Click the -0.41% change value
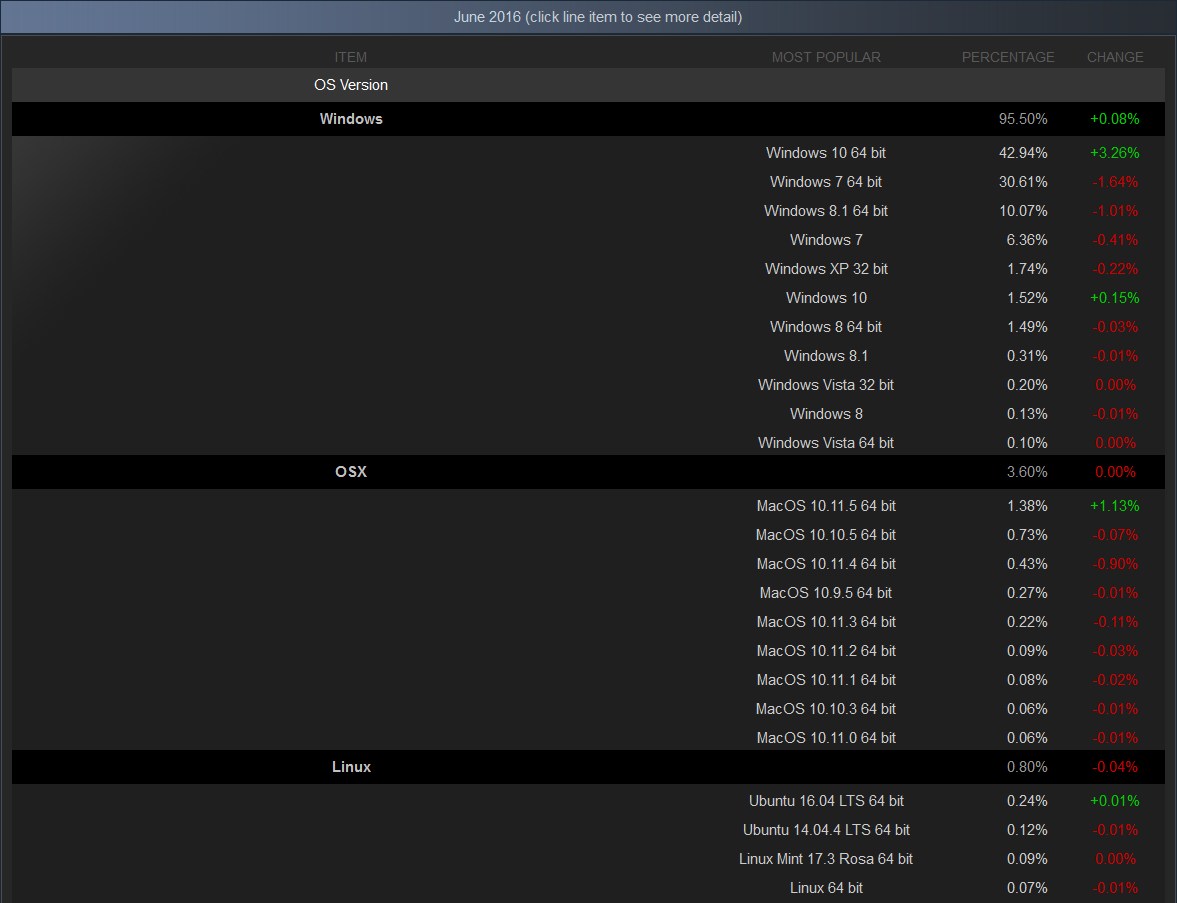This screenshot has height=903, width=1177. point(1115,239)
